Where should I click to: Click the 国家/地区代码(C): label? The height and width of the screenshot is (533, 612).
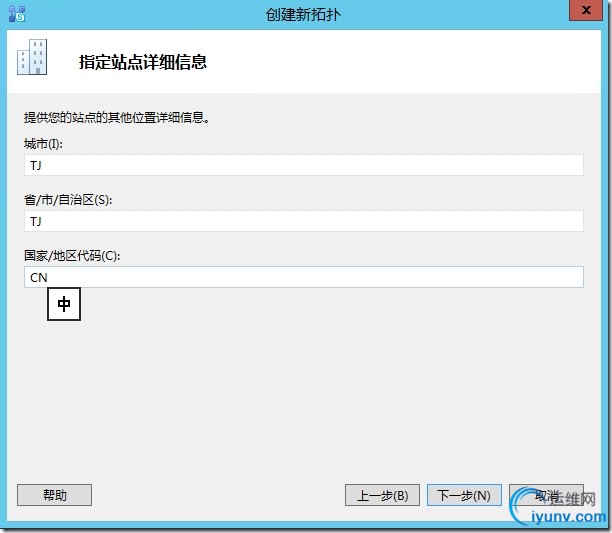(72, 256)
